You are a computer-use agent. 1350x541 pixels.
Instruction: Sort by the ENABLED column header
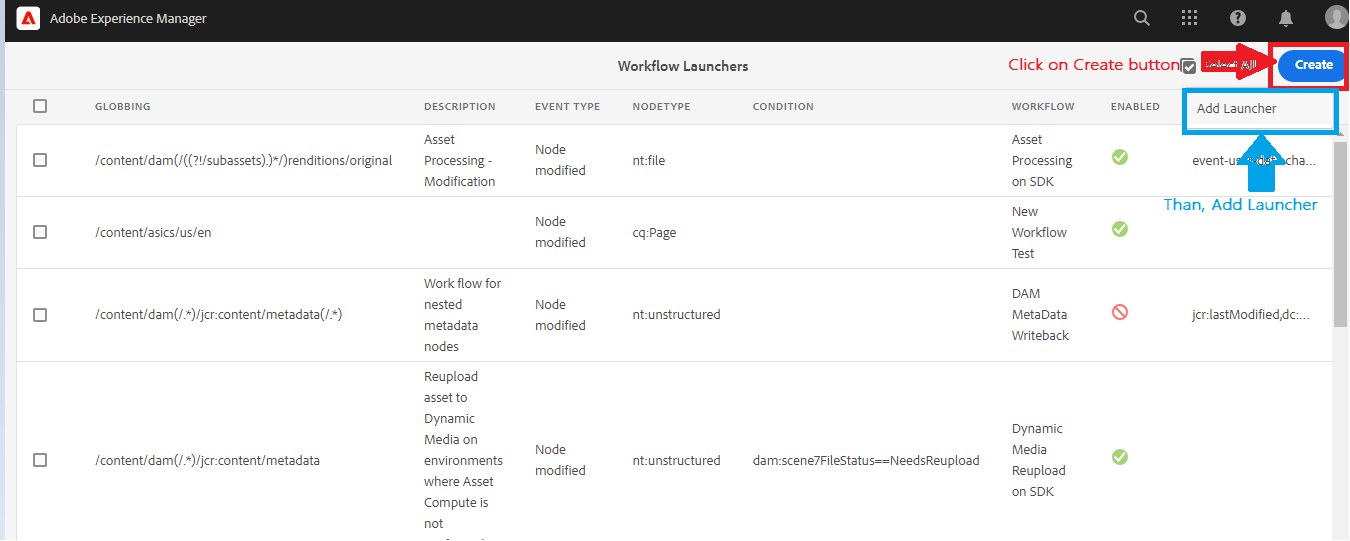tap(1135, 106)
